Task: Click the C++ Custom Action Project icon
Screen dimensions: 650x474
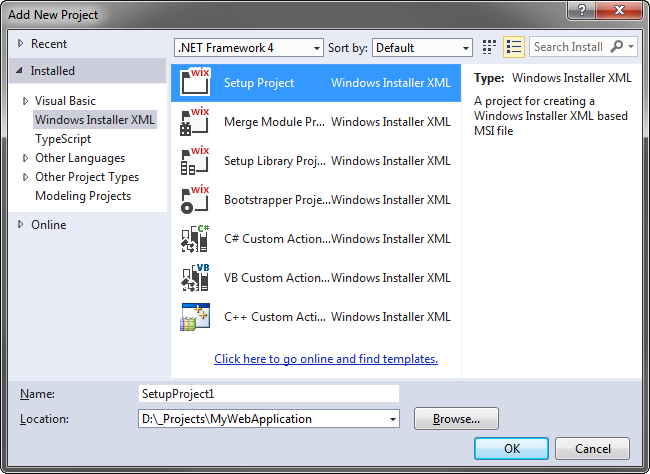Action: pyautogui.click(x=195, y=317)
